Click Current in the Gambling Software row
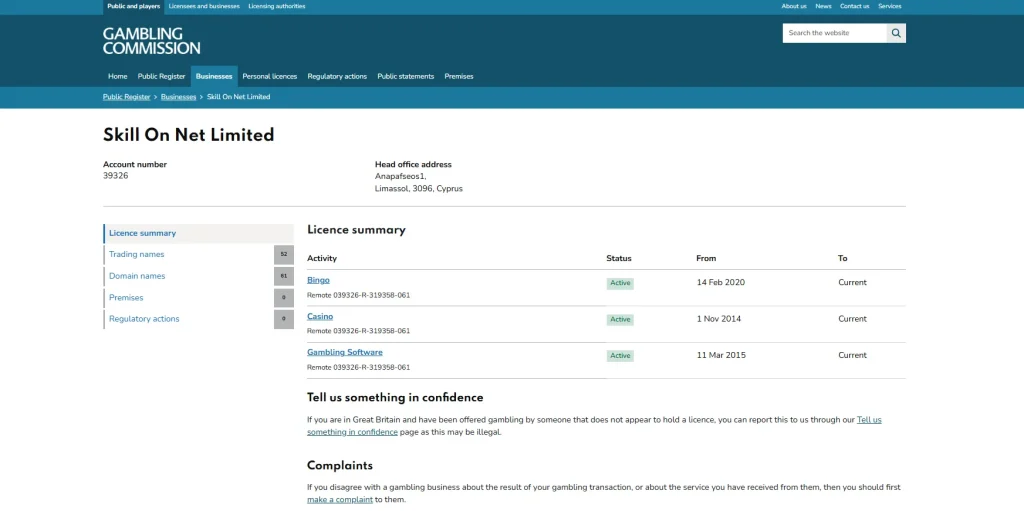The width and height of the screenshot is (1024, 511). 852,355
